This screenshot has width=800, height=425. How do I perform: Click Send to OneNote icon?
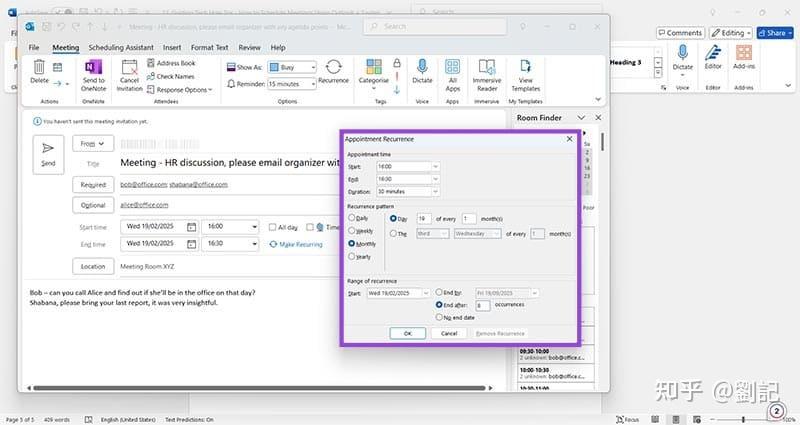pyautogui.click(x=93, y=67)
